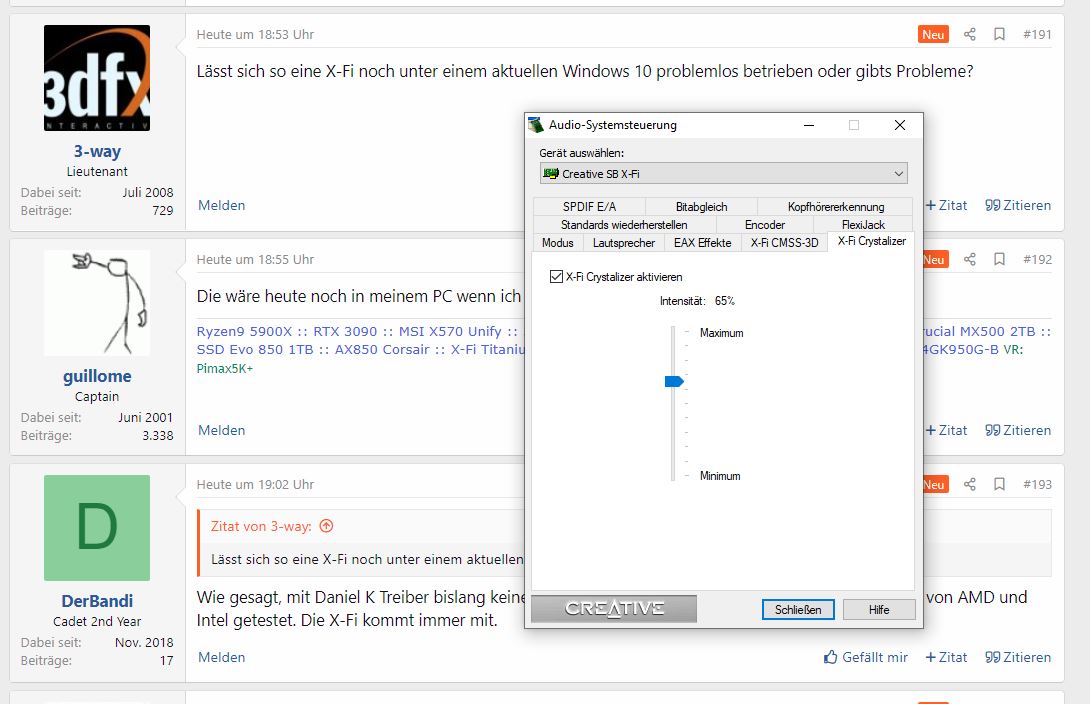Image resolution: width=1090 pixels, height=704 pixels.
Task: Click the Maximum slider label
Action: coord(722,333)
